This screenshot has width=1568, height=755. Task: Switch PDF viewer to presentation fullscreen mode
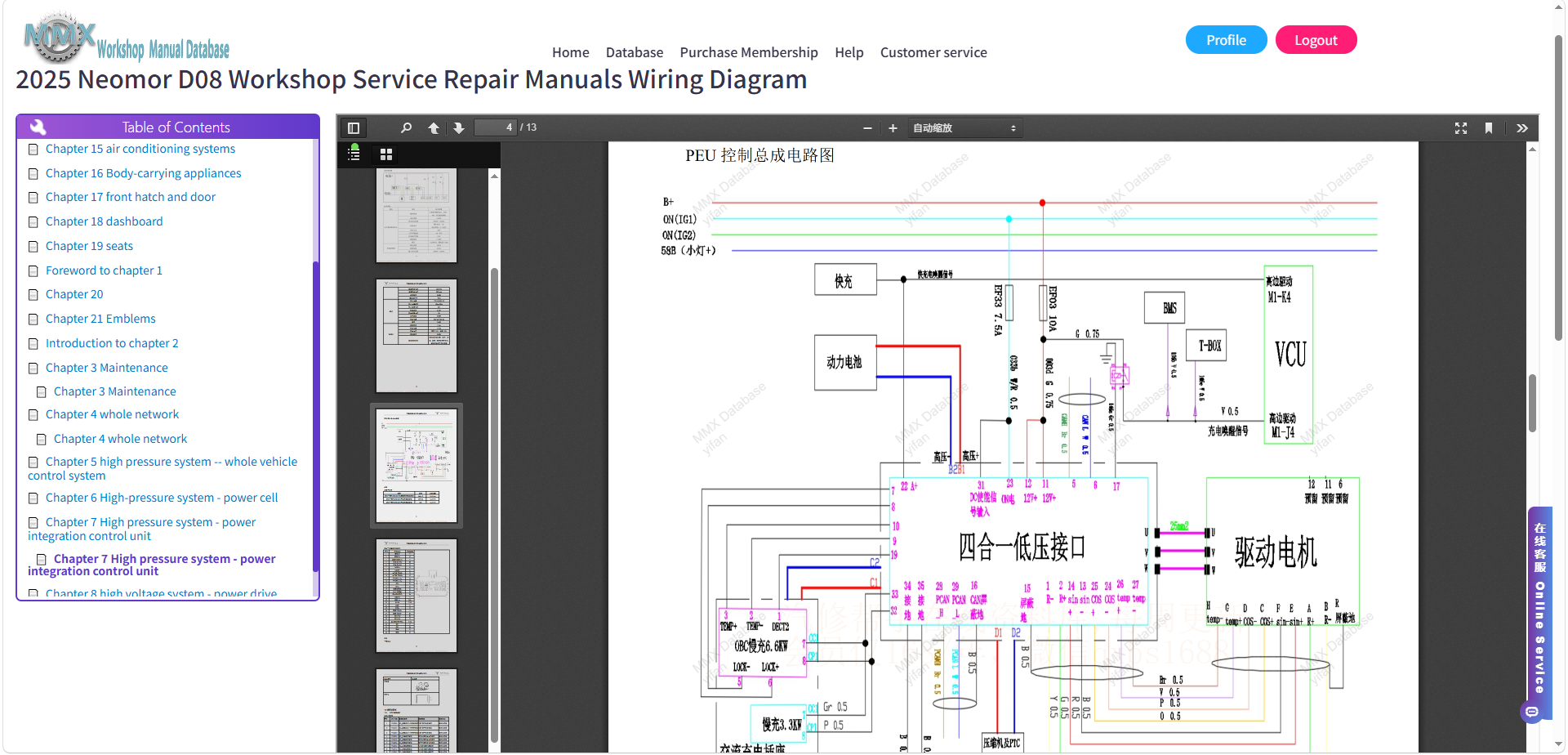1461,128
